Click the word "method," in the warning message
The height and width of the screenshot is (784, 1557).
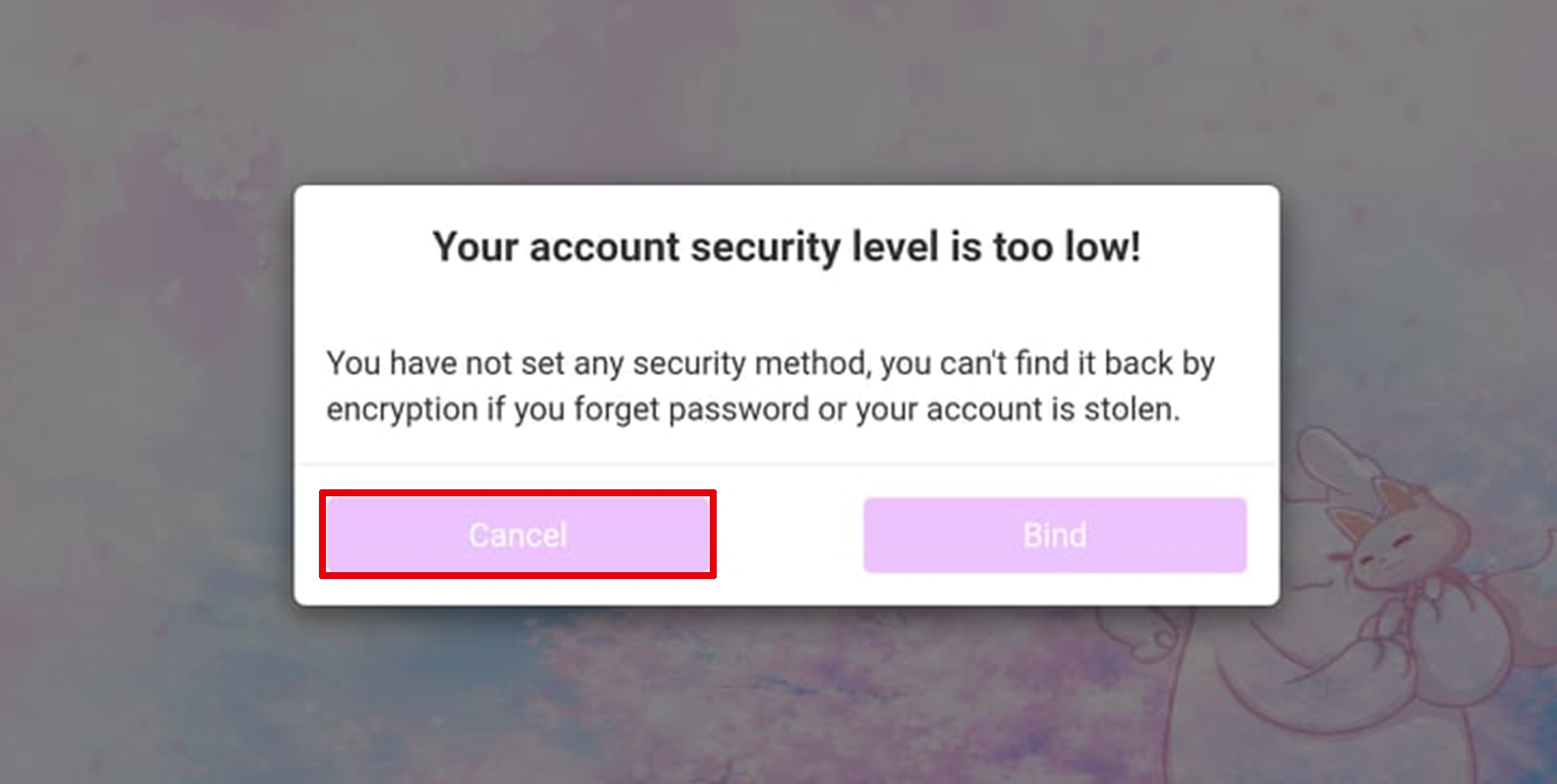point(812,364)
